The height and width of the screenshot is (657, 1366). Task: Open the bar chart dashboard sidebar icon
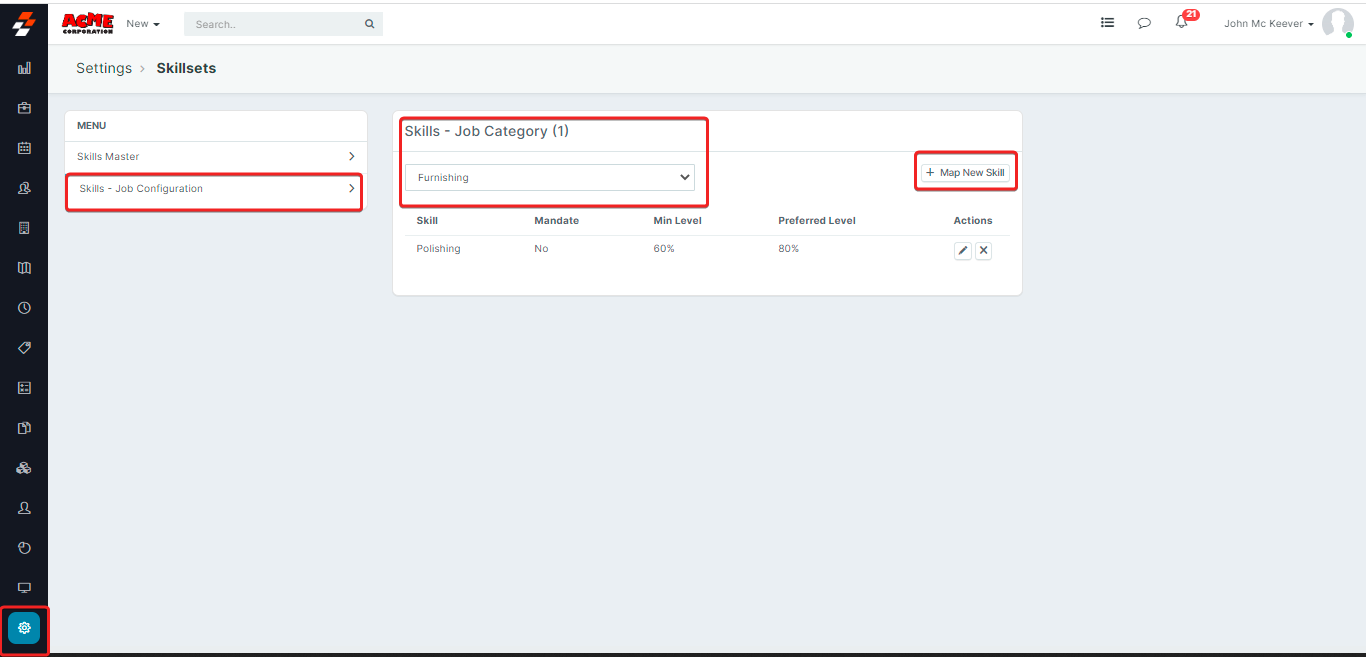(x=24, y=68)
